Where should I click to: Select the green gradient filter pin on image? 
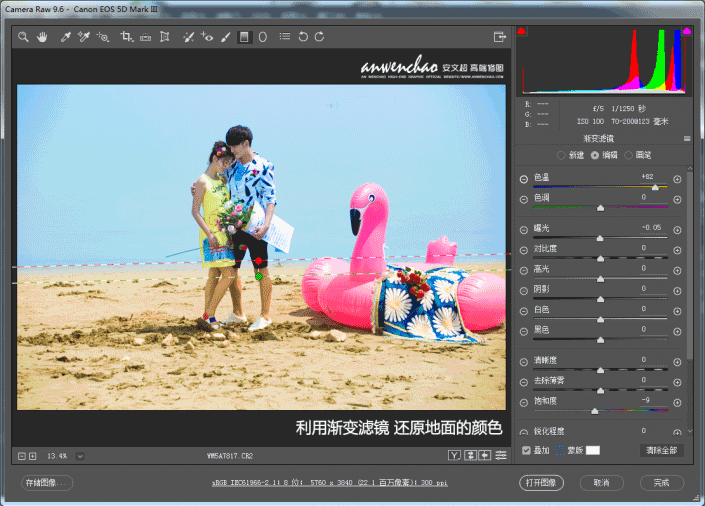tap(259, 277)
